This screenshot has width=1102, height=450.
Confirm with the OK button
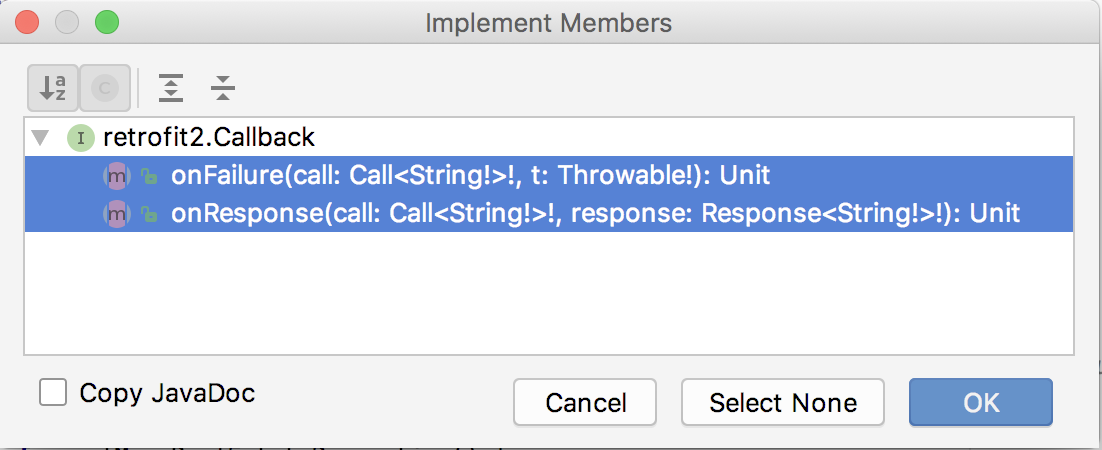pos(980,403)
